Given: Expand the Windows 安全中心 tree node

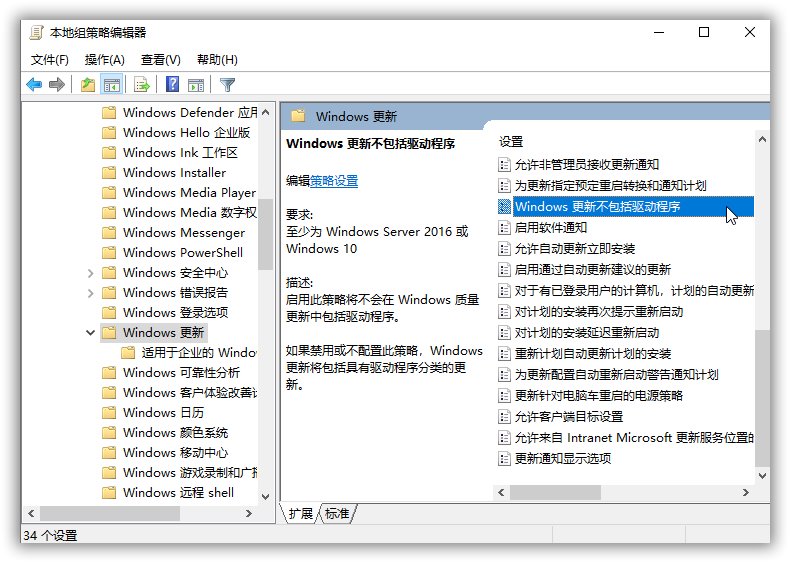Looking at the screenshot, I should [90, 273].
